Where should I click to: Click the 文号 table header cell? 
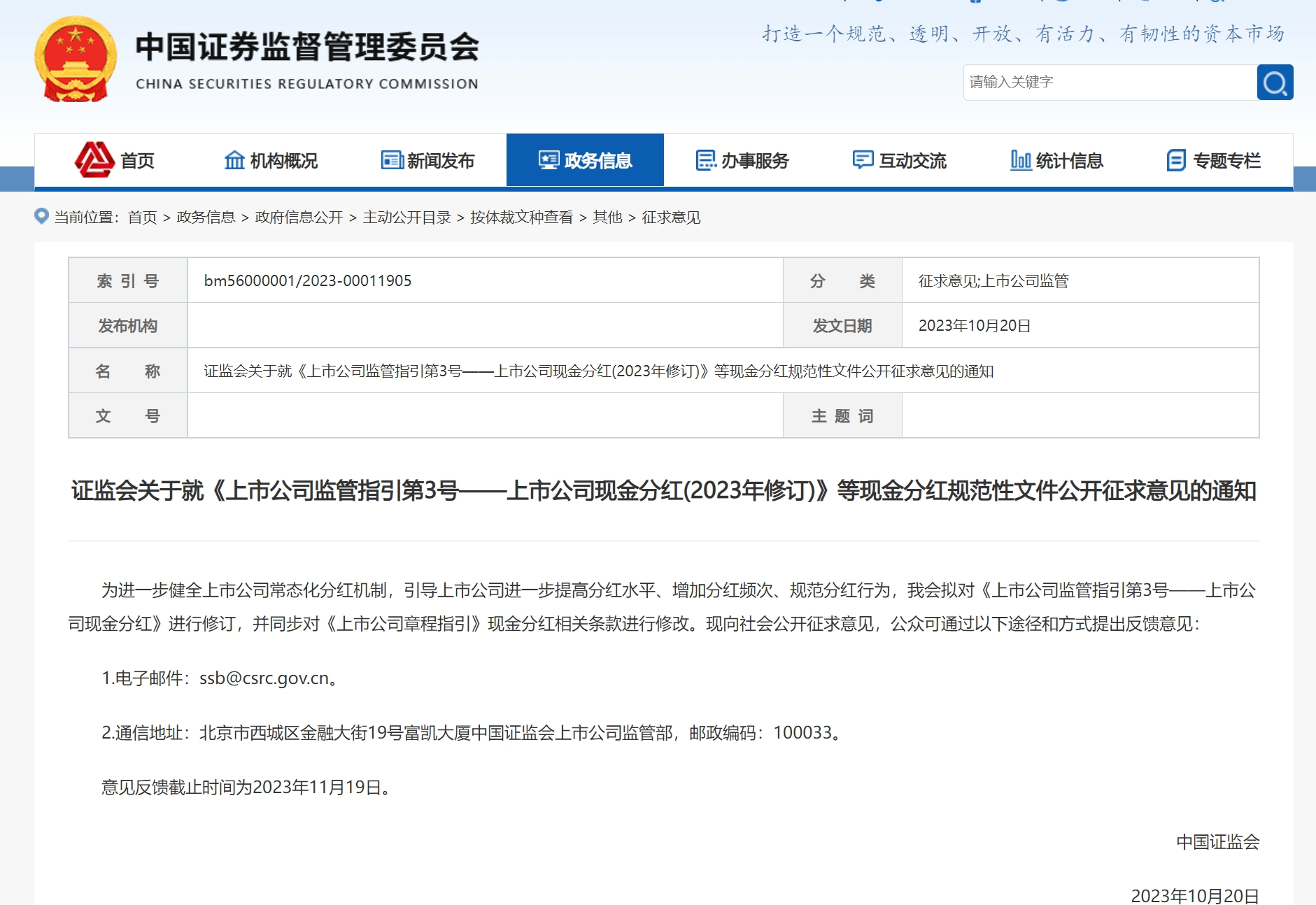click(x=128, y=416)
